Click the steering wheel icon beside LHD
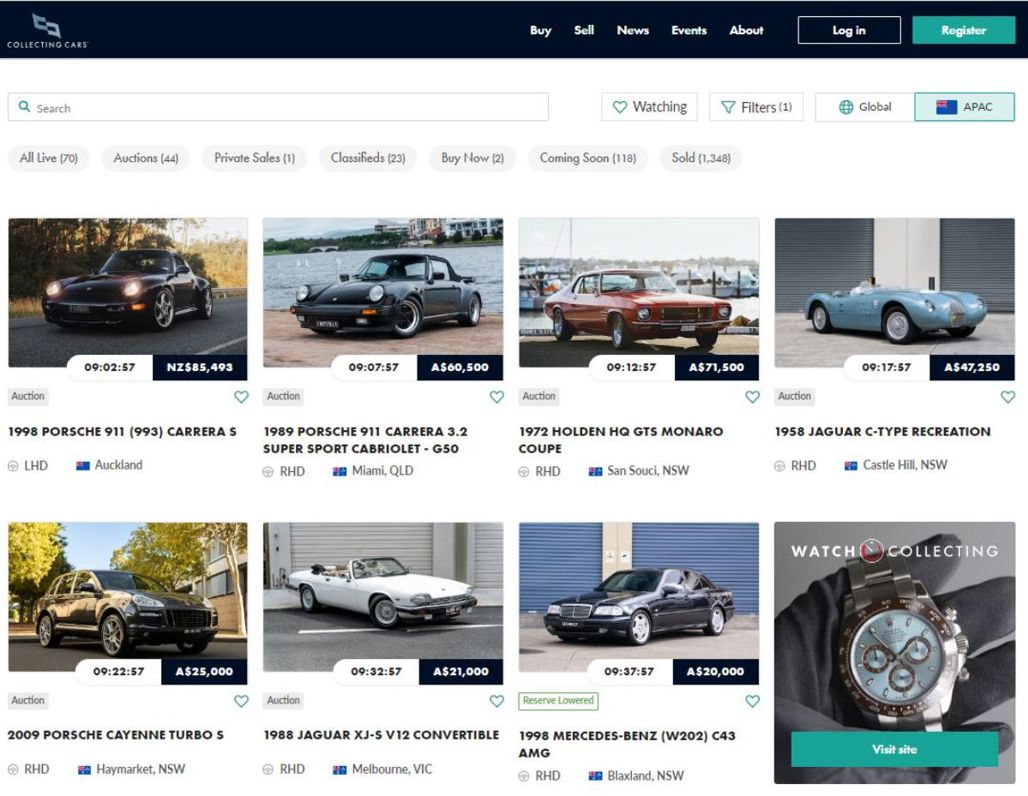This screenshot has width=1028, height=796. [13, 466]
